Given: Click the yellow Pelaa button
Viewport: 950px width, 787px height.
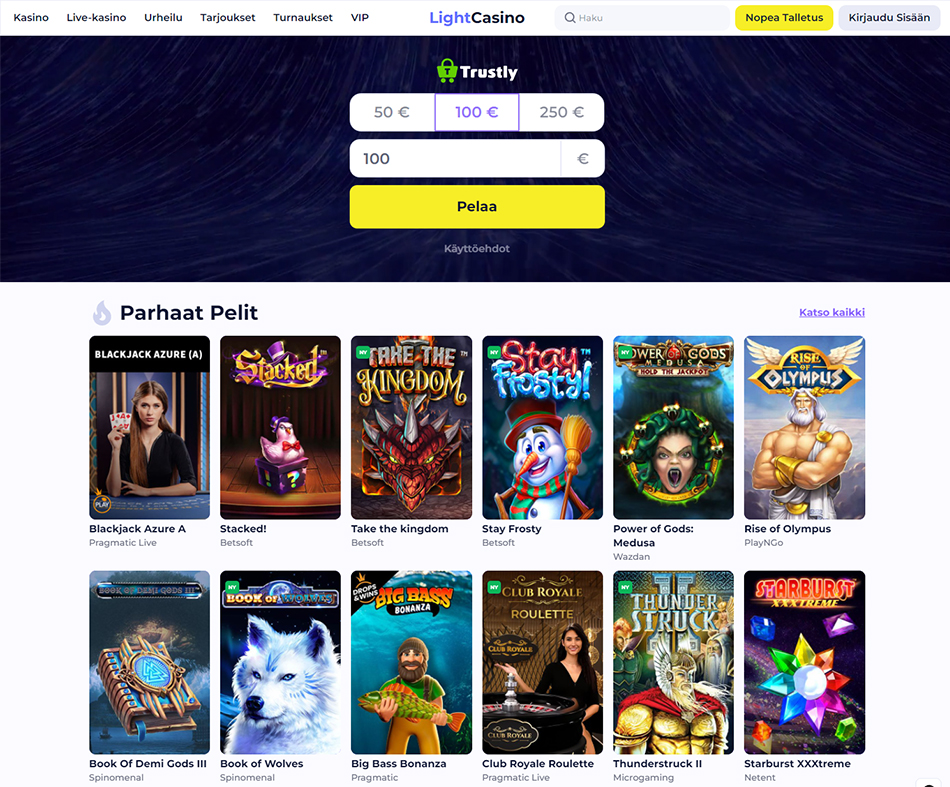Looking at the screenshot, I should tap(477, 207).
